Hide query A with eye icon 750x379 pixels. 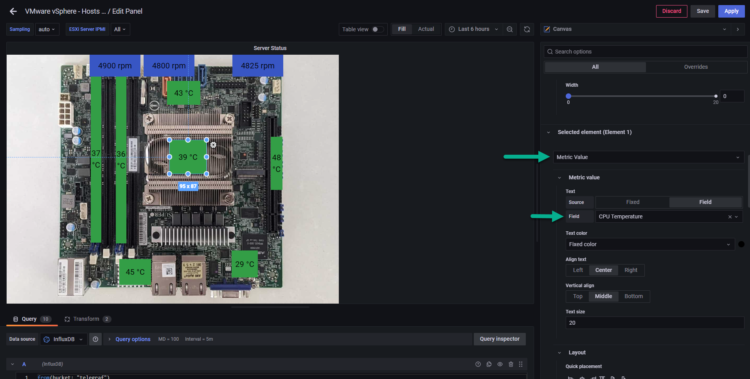pyautogui.click(x=500, y=364)
